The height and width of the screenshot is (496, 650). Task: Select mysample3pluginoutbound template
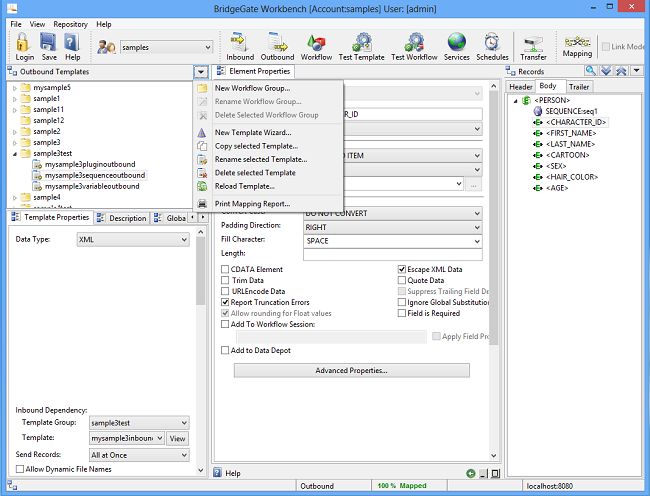[84, 165]
